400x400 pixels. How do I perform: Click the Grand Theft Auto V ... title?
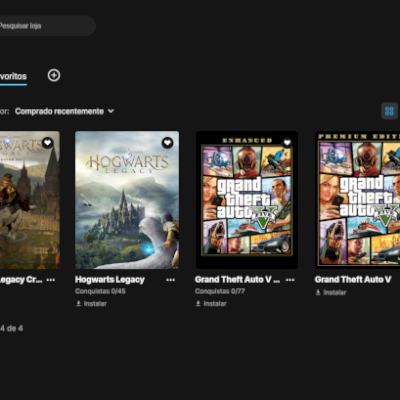pyautogui.click(x=237, y=279)
